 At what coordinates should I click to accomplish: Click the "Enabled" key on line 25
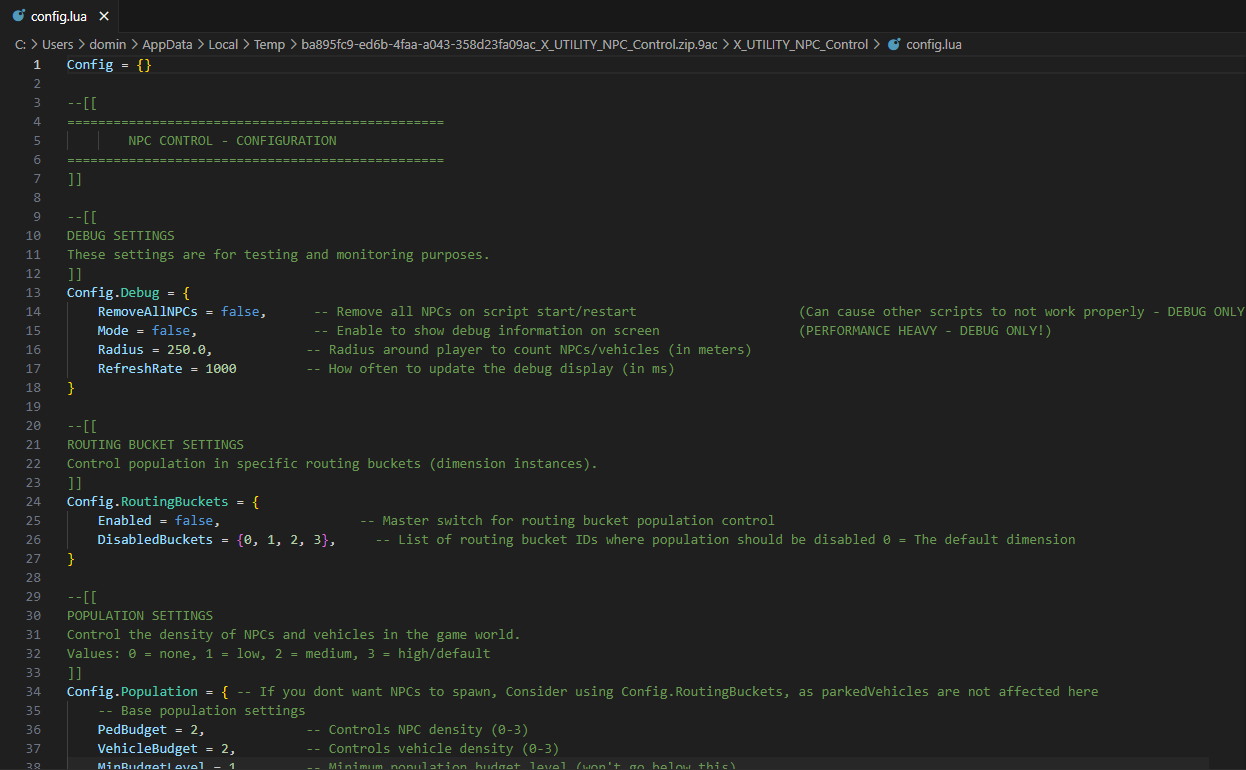[x=125, y=521]
